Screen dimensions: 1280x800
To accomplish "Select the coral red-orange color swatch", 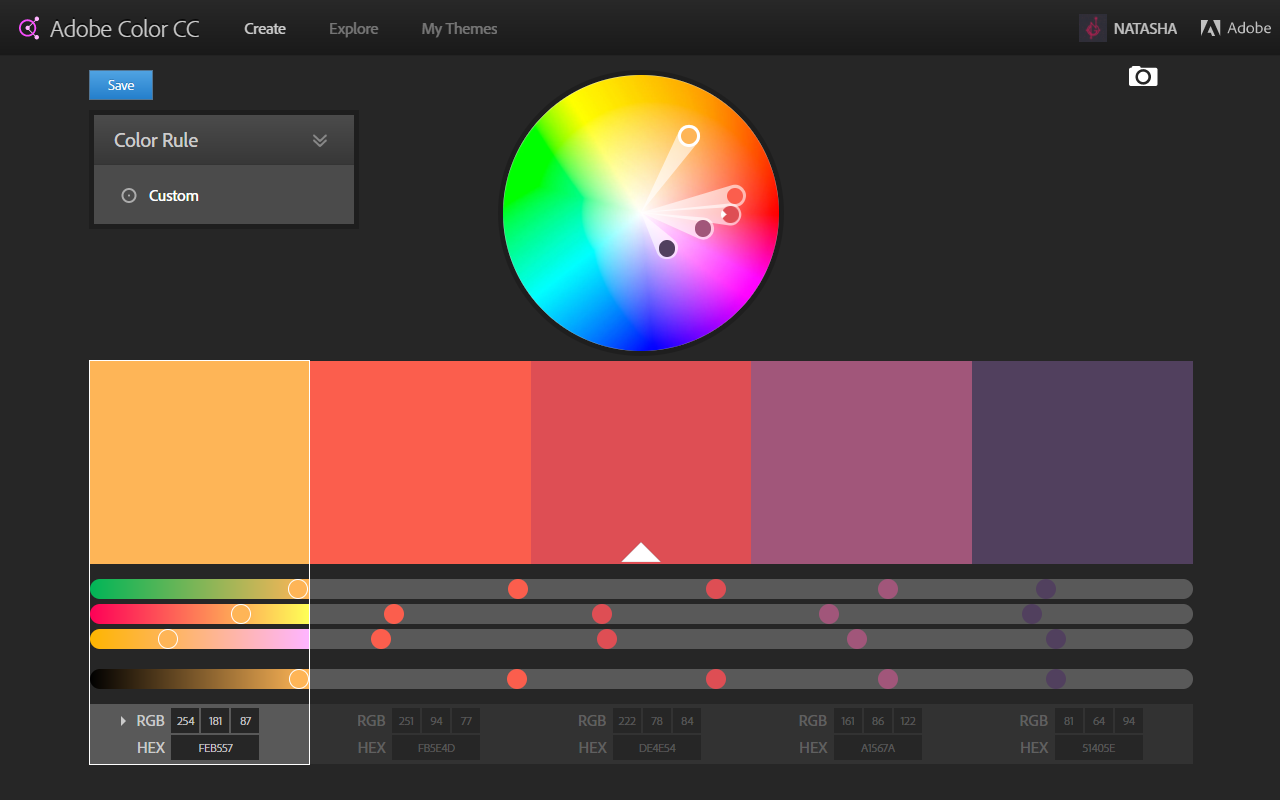I will click(x=420, y=462).
